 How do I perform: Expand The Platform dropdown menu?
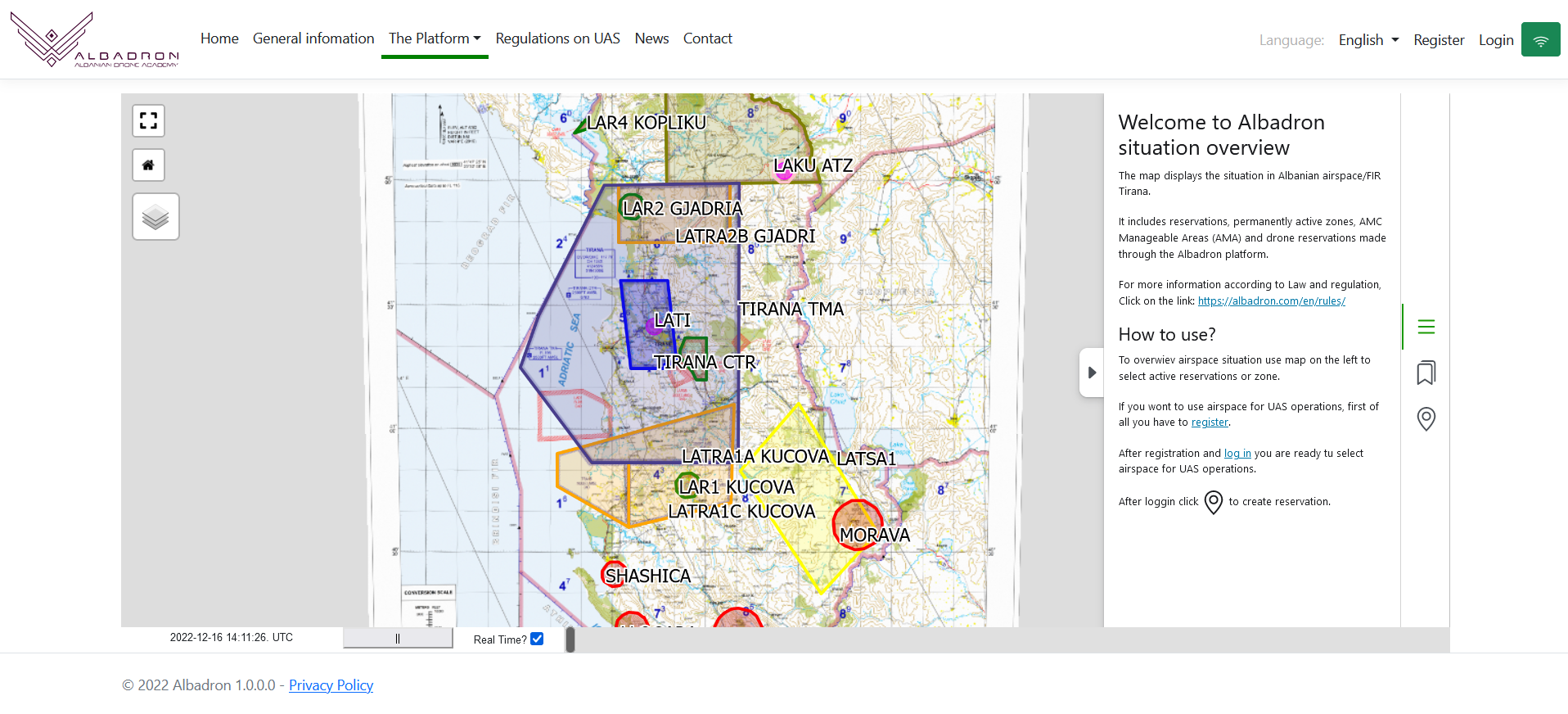(435, 38)
